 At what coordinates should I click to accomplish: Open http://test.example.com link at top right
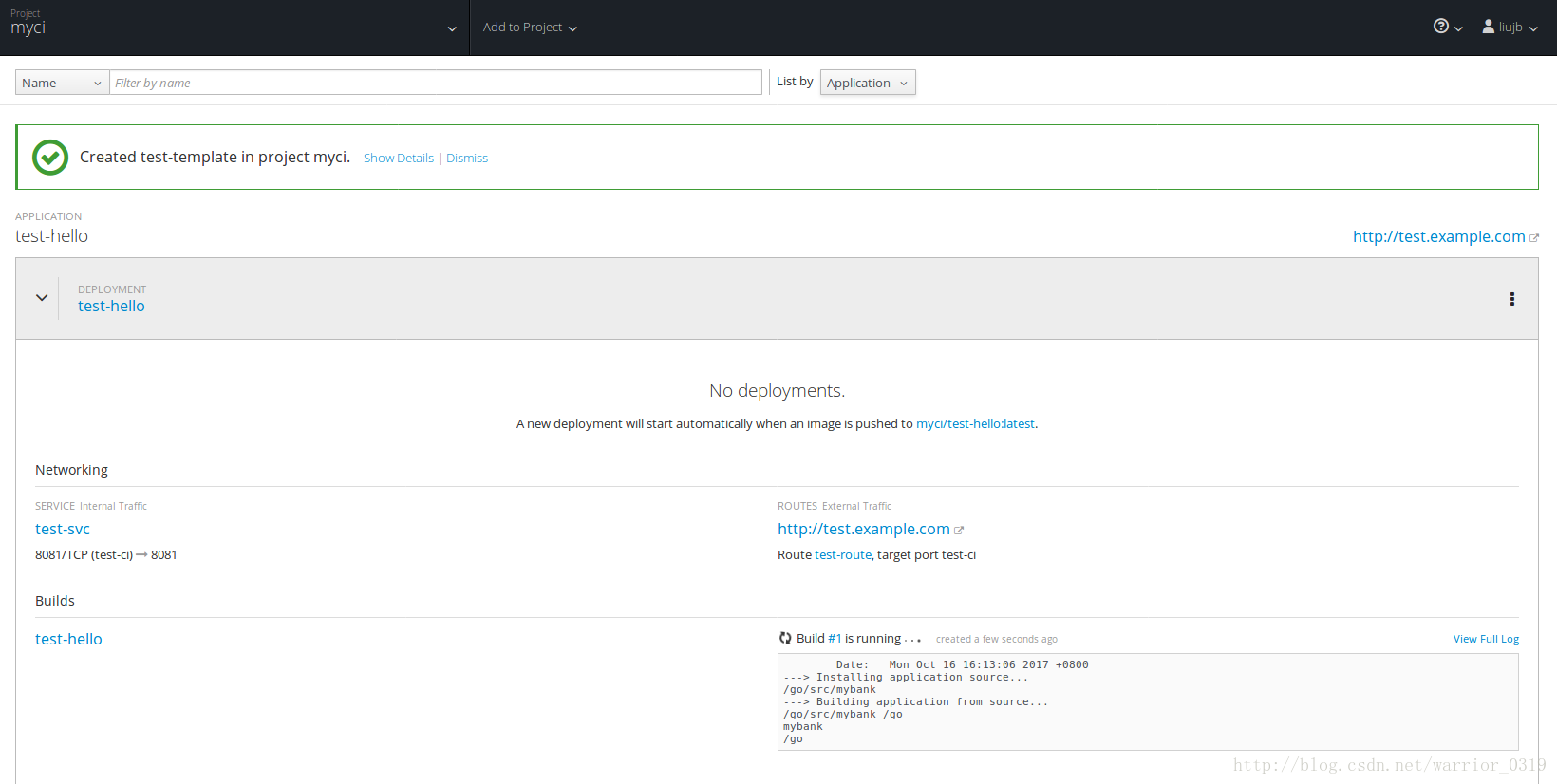(x=1438, y=236)
